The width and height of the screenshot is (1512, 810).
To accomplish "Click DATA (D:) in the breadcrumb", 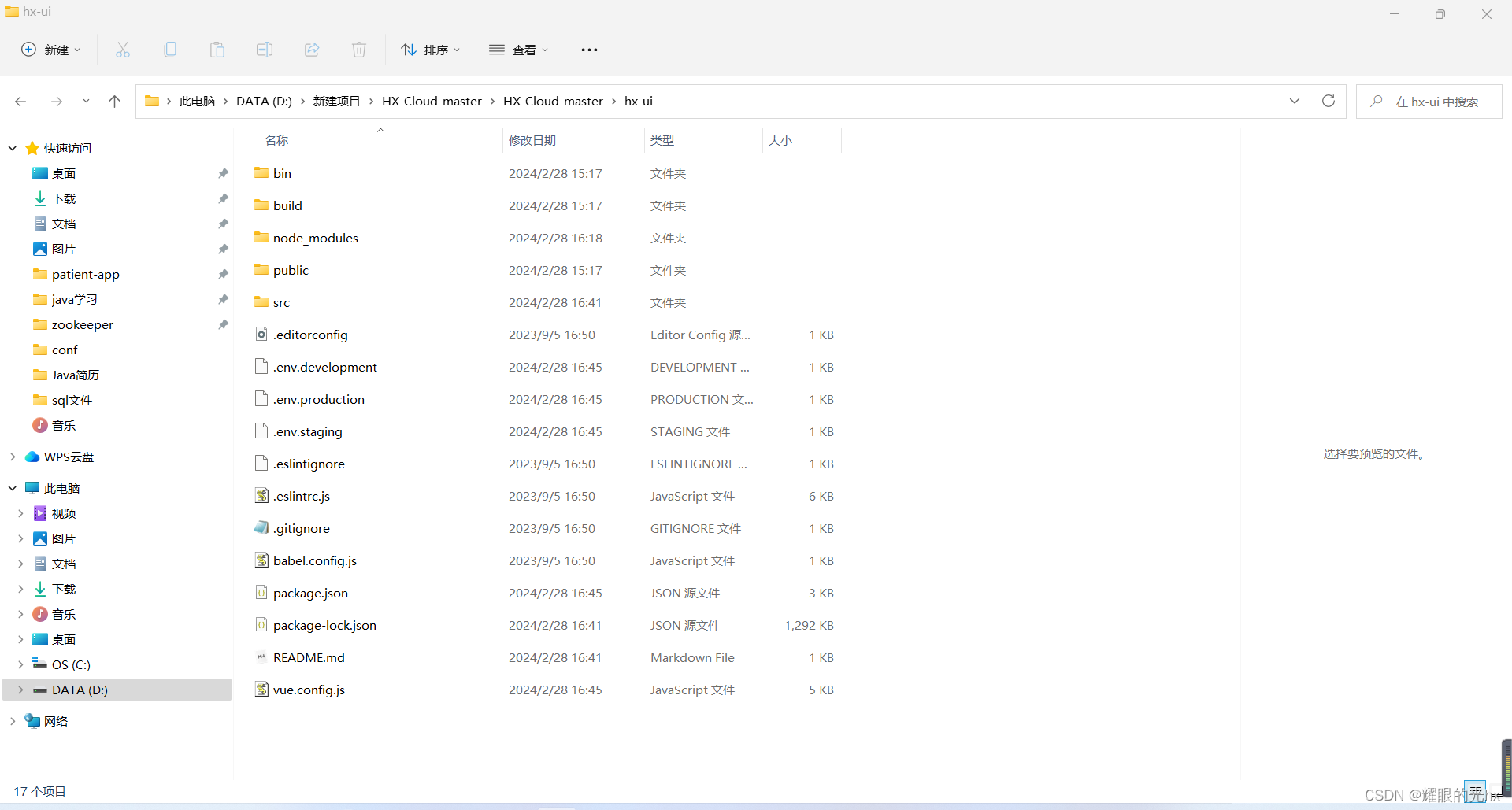I will coord(264,101).
